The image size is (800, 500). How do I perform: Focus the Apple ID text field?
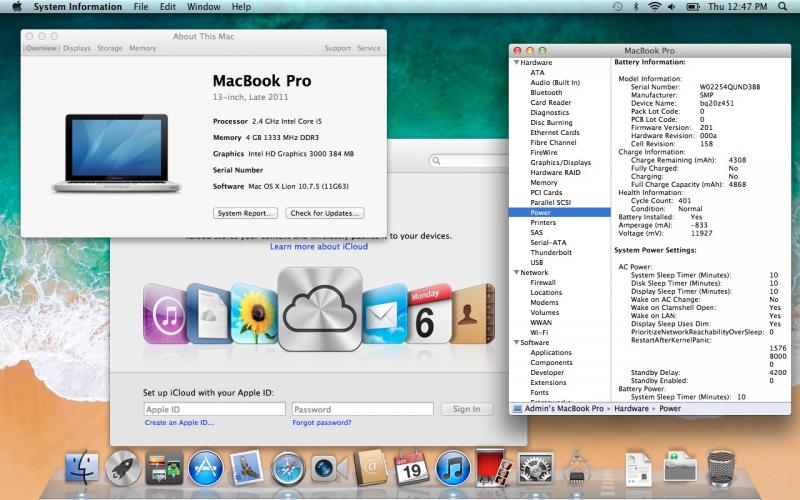215,409
